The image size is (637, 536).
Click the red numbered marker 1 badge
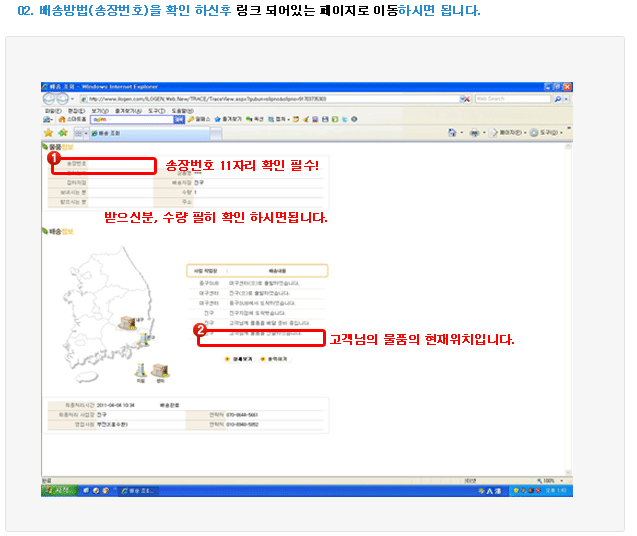point(54,157)
